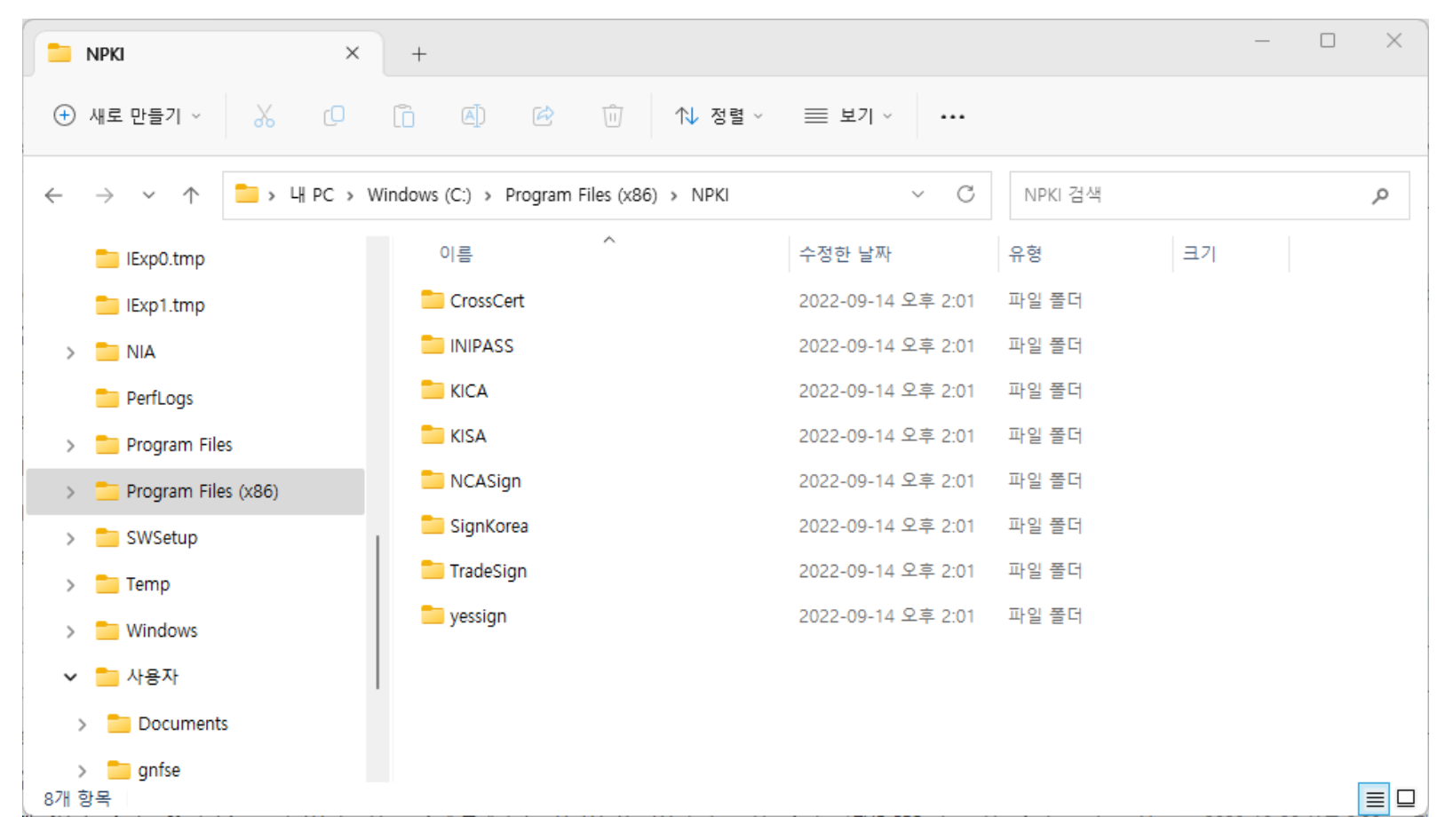Click the 새로 만들기 button
The image size is (1453, 840).
point(128,116)
